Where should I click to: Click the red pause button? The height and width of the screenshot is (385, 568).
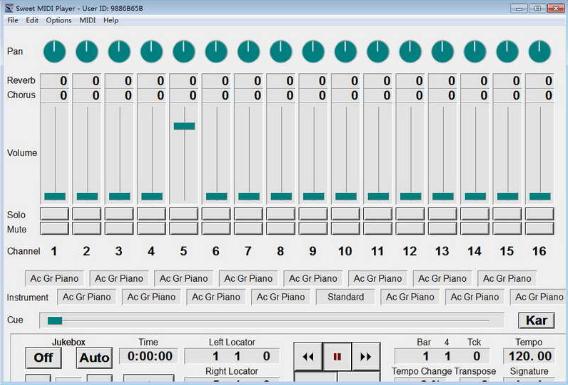tap(337, 357)
